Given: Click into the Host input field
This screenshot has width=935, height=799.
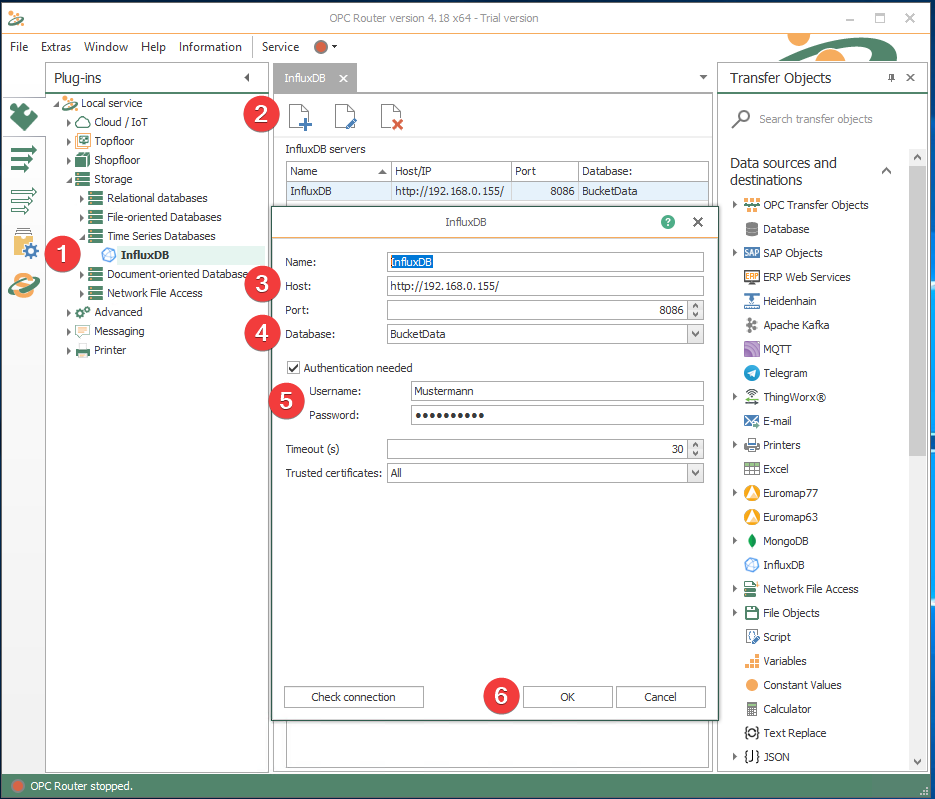Looking at the screenshot, I should pos(545,286).
